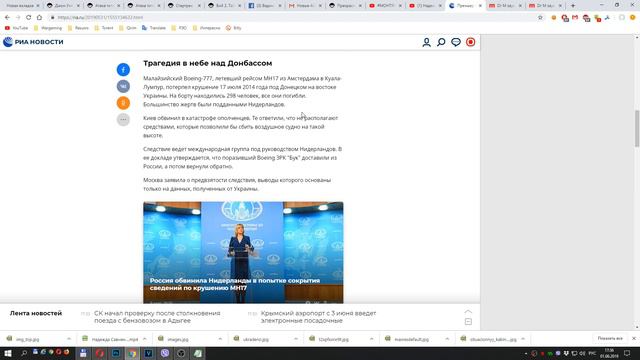Image resolution: width=640 pixels, height=360 pixels.
Task: Open the Bitly bookmark
Action: (233, 28)
